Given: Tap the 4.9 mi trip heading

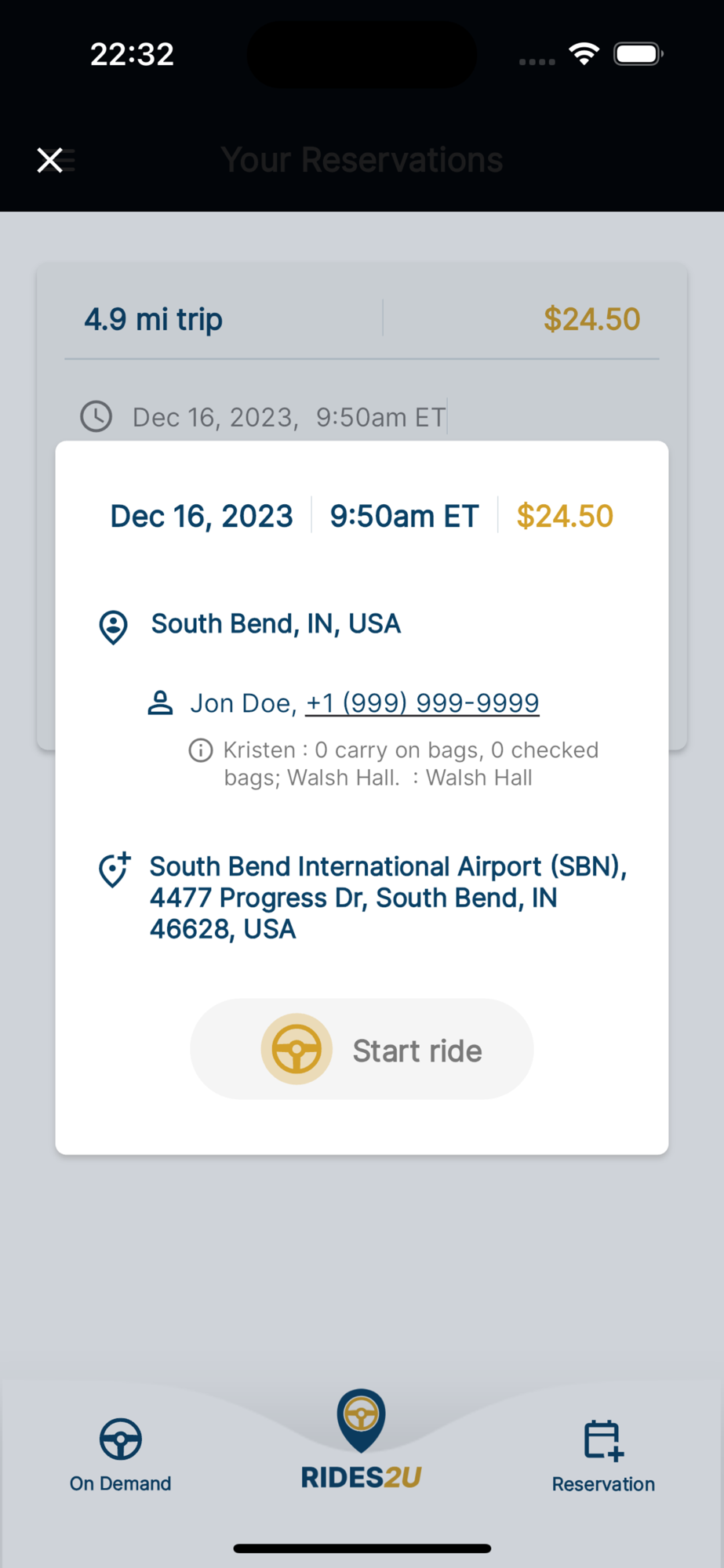Looking at the screenshot, I should click(154, 319).
